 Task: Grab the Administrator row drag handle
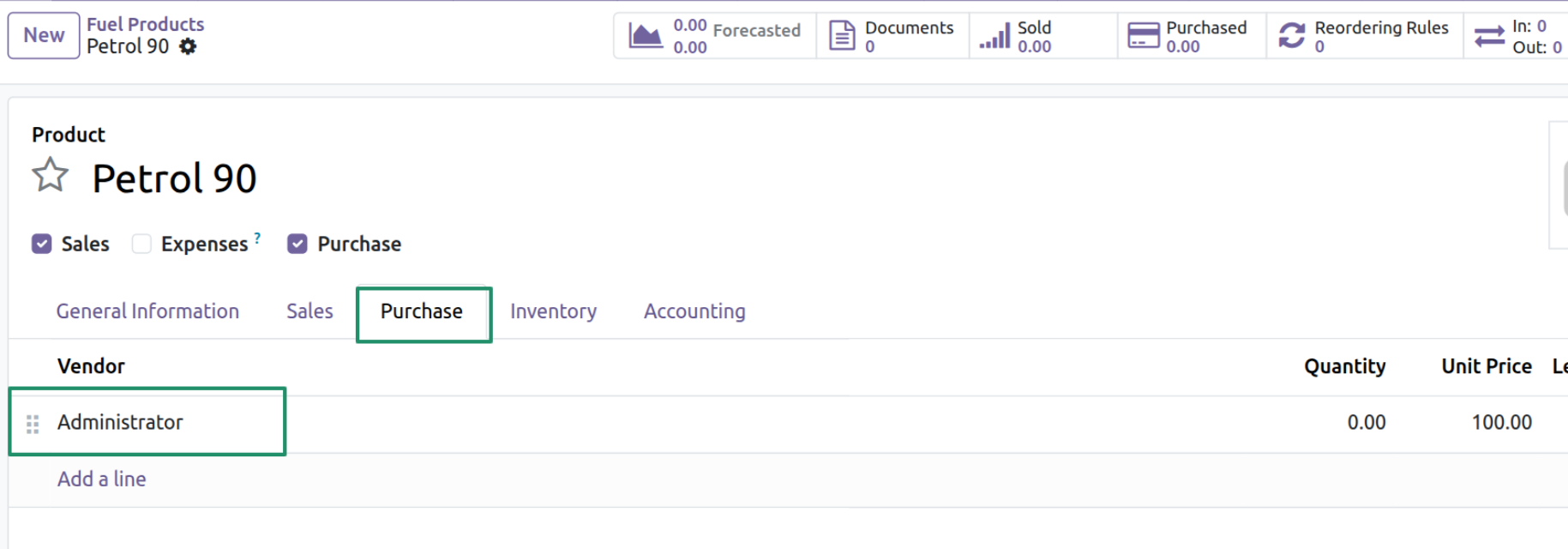(33, 424)
